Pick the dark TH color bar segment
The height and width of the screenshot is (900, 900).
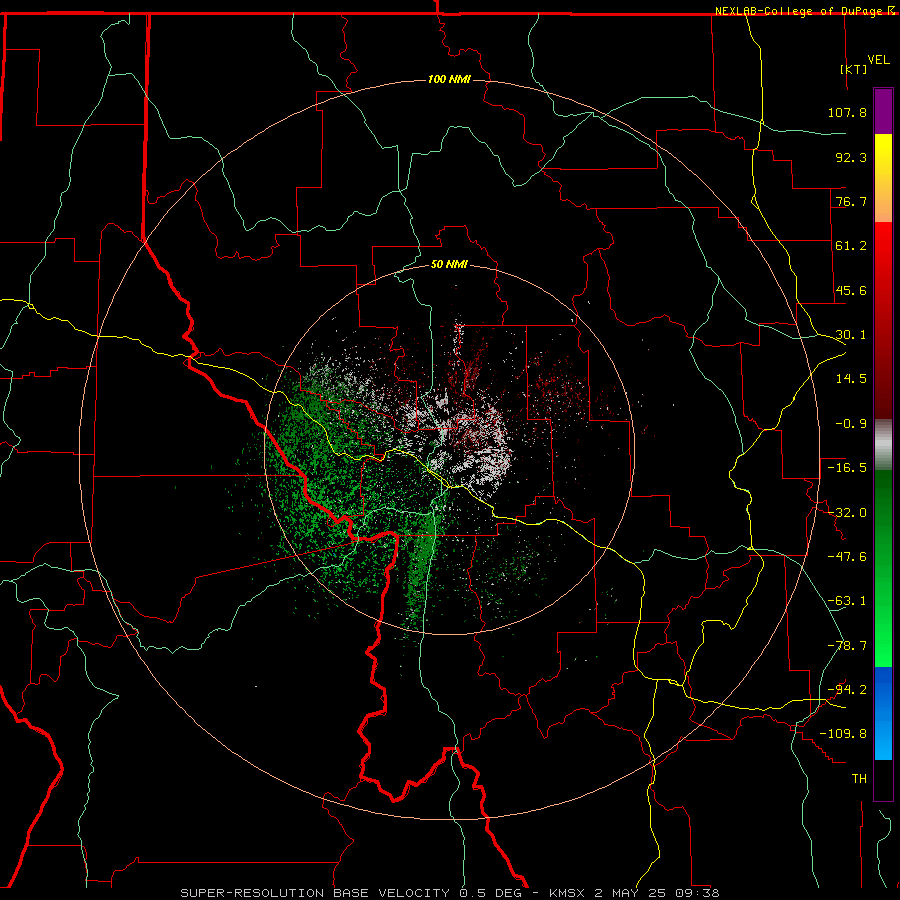pos(883,779)
